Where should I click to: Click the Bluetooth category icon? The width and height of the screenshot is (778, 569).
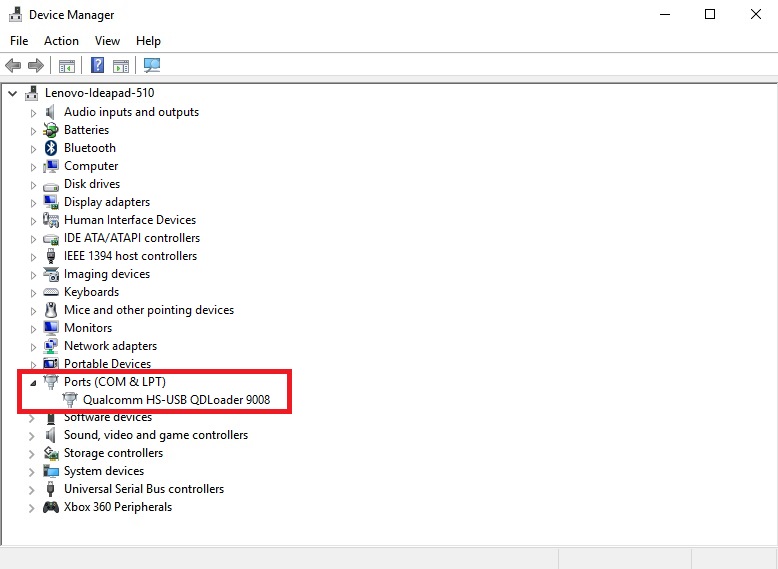tap(51, 148)
